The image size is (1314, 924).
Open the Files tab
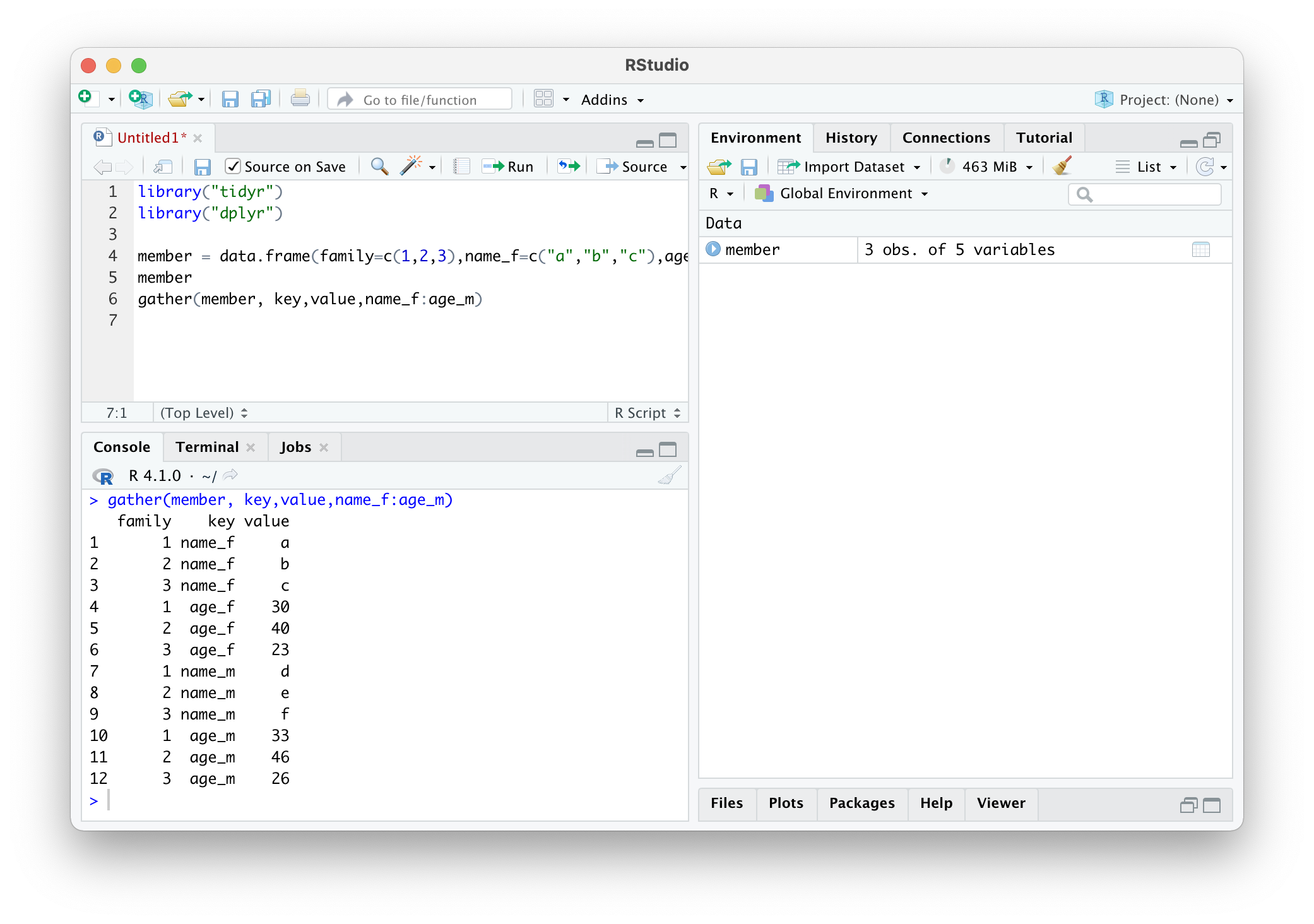(726, 803)
